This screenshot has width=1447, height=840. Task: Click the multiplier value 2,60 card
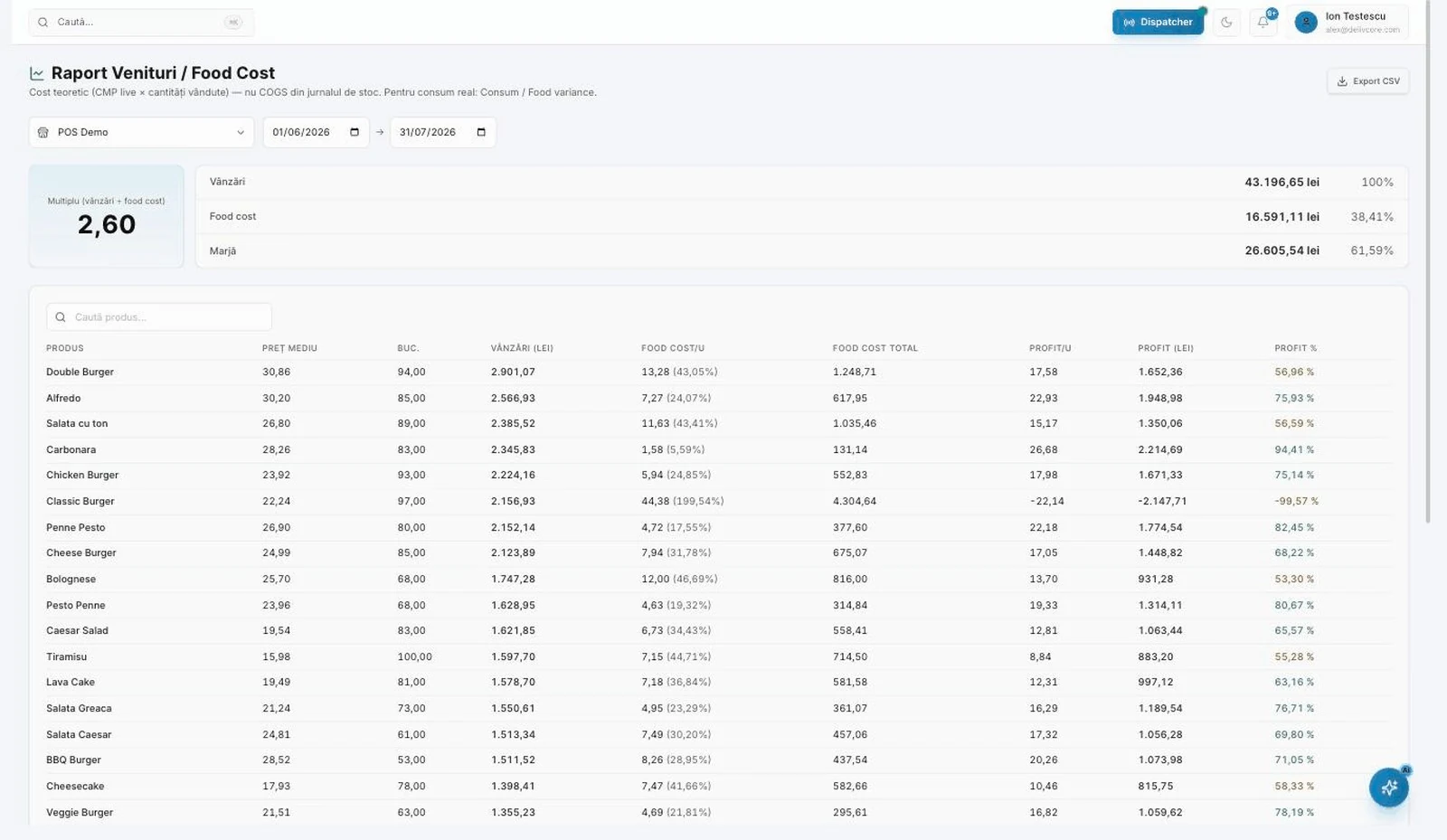pyautogui.click(x=106, y=217)
